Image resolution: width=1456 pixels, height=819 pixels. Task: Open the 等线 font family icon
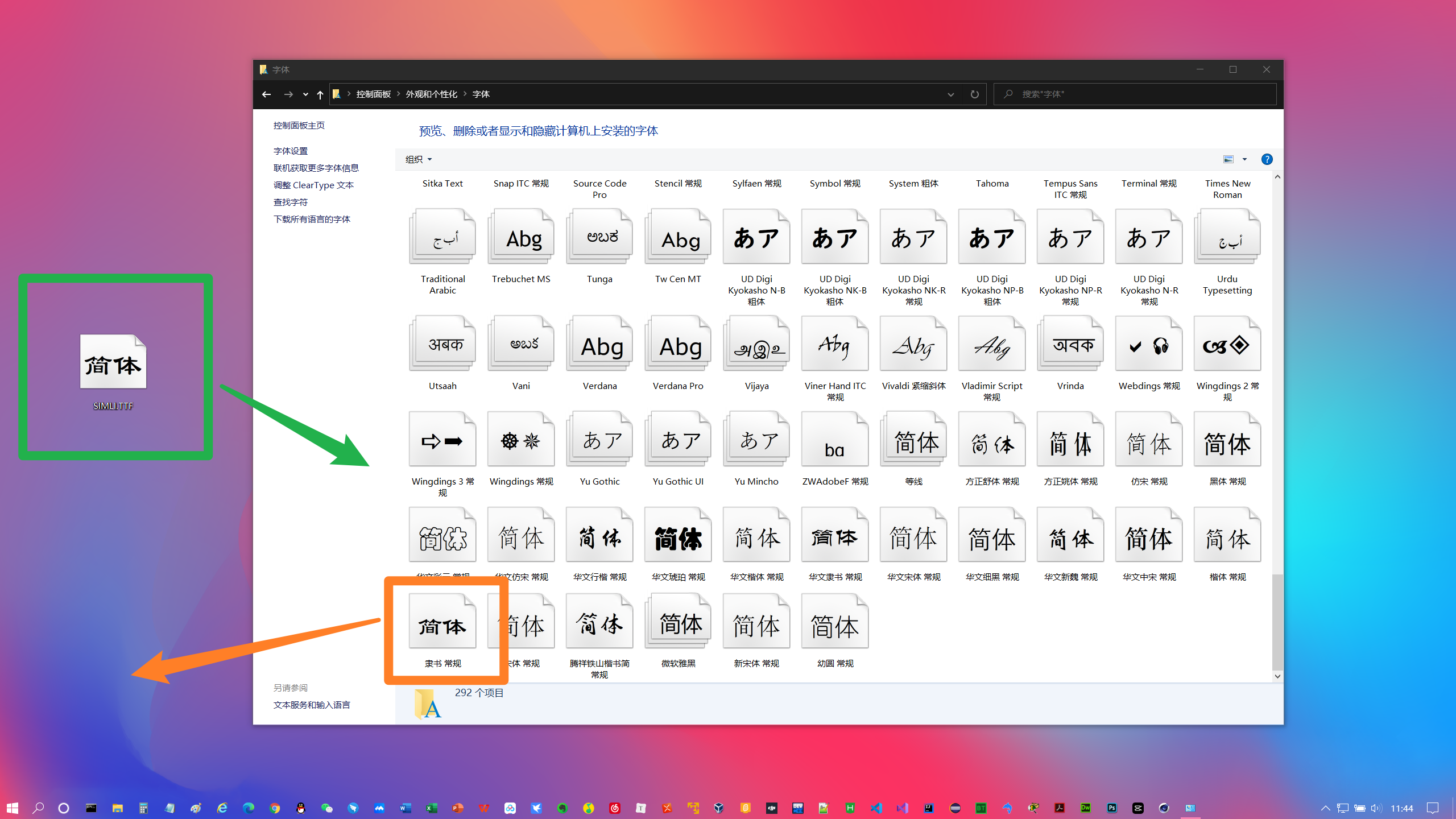pos(913,440)
